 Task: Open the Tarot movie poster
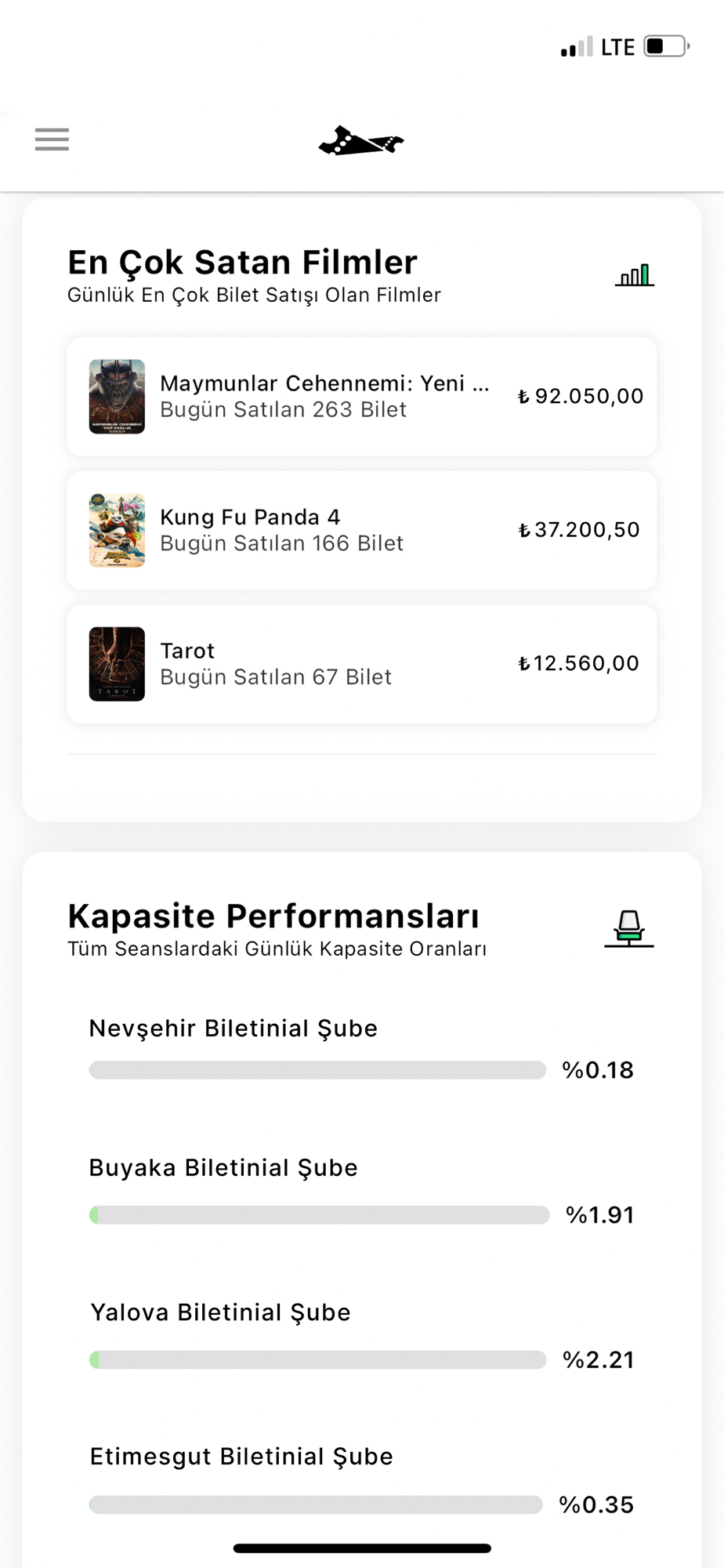tap(117, 664)
